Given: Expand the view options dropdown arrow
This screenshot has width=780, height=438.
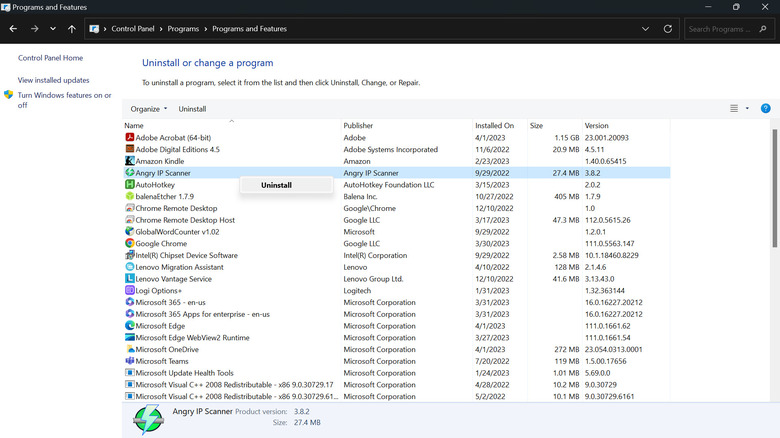Looking at the screenshot, I should click(747, 108).
